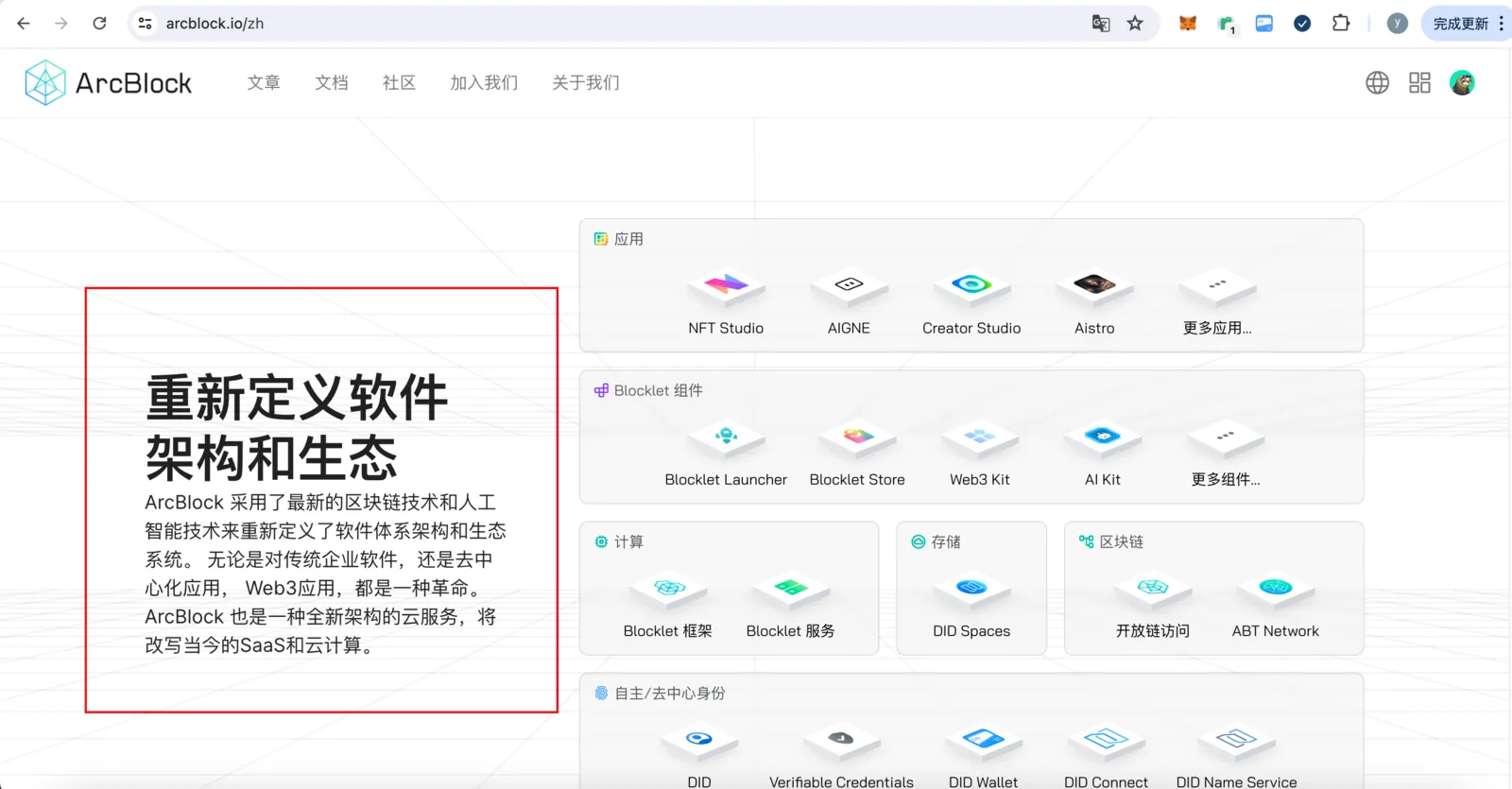
Task: Open Blocklet Launcher icon
Action: click(x=726, y=437)
